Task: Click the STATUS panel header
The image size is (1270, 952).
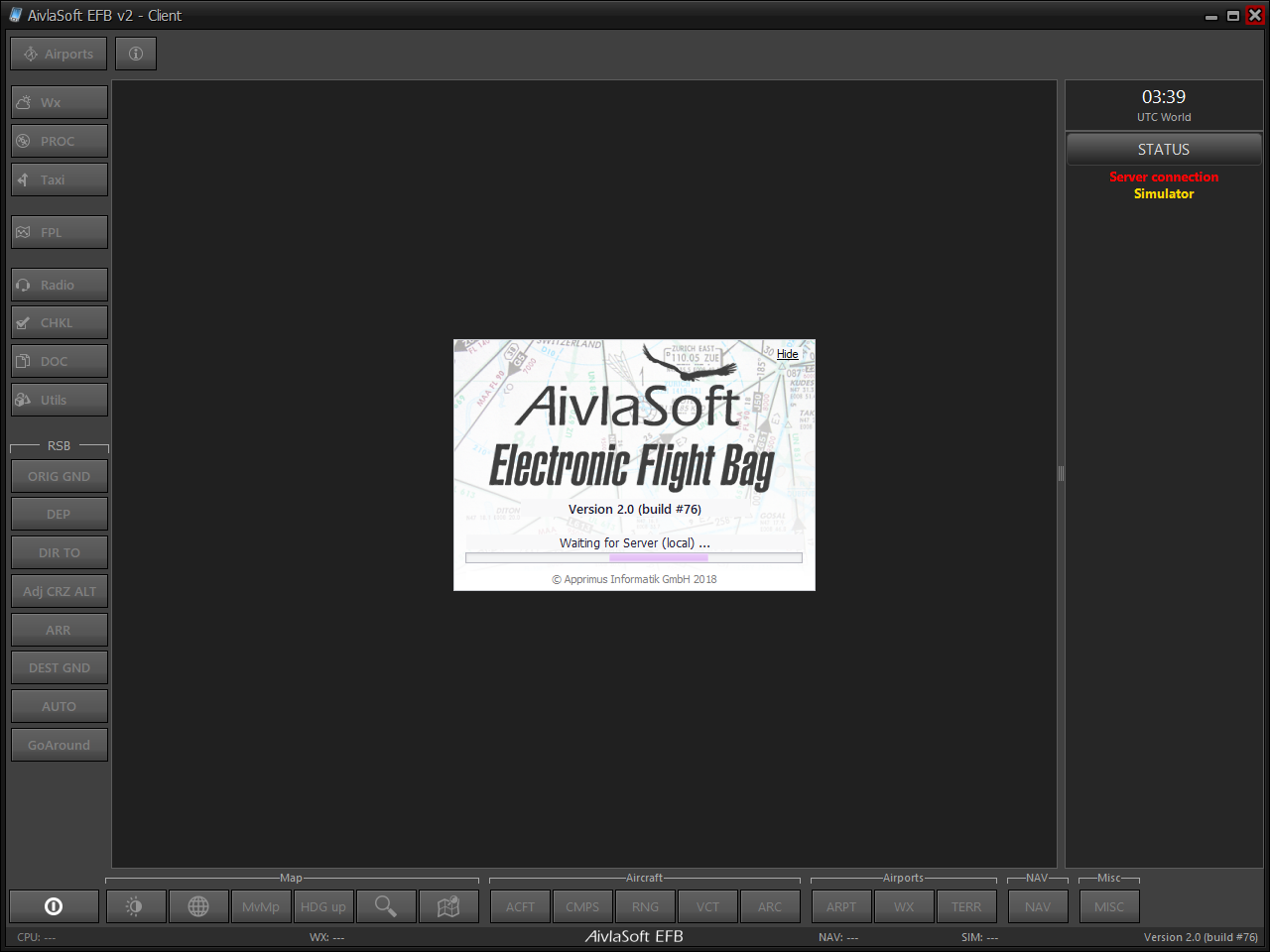Action: [1164, 150]
